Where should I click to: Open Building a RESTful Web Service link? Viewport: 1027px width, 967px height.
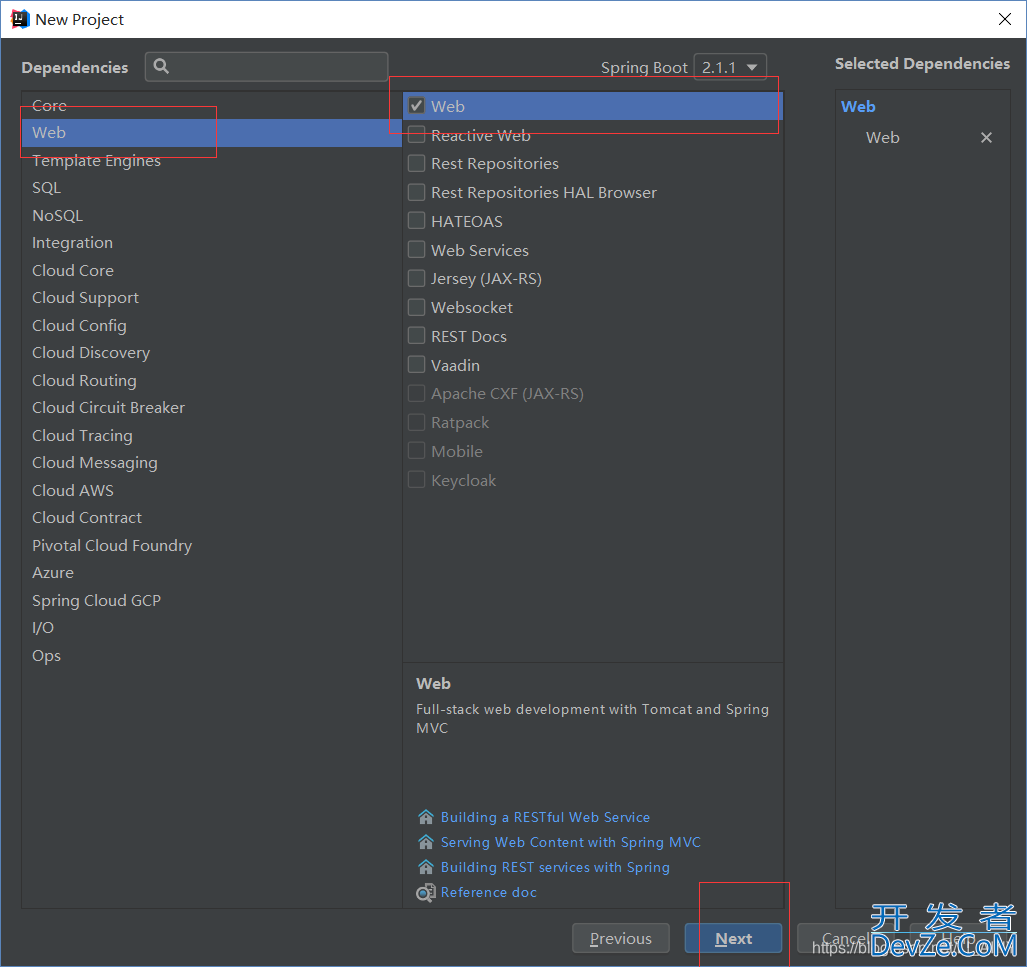(x=545, y=817)
